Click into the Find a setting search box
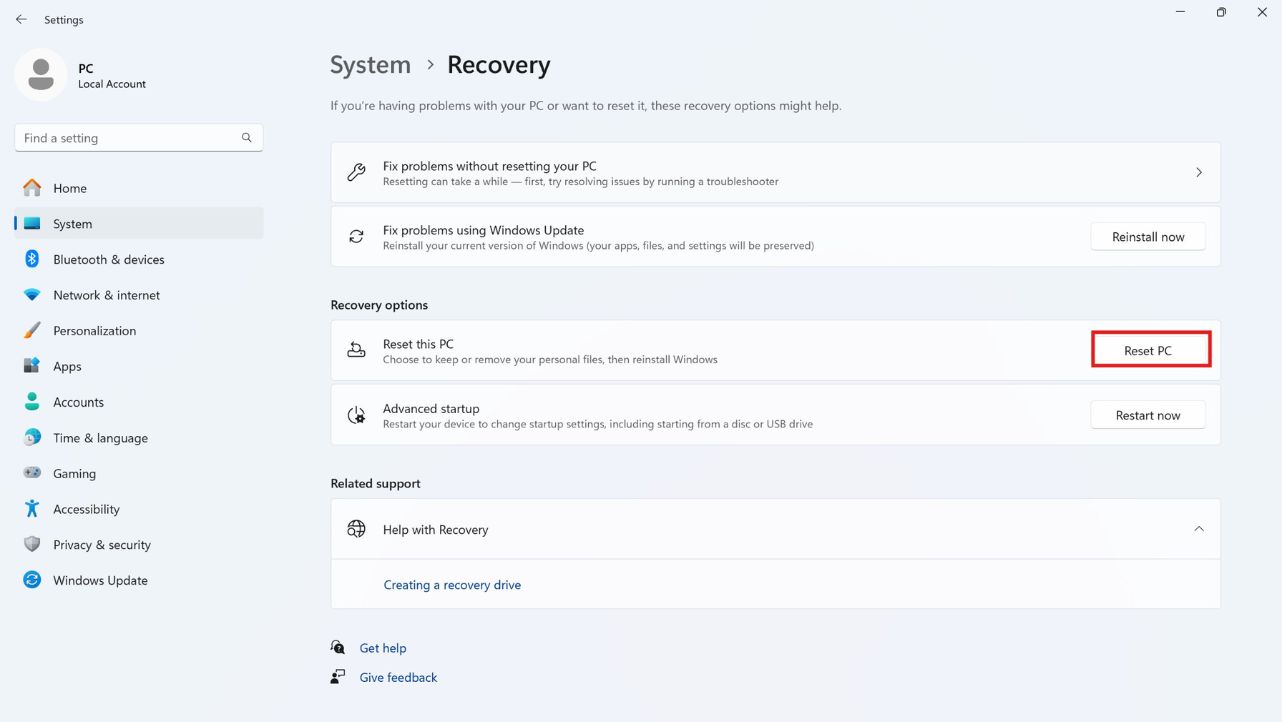Viewport: 1282px width, 722px height. 139,138
